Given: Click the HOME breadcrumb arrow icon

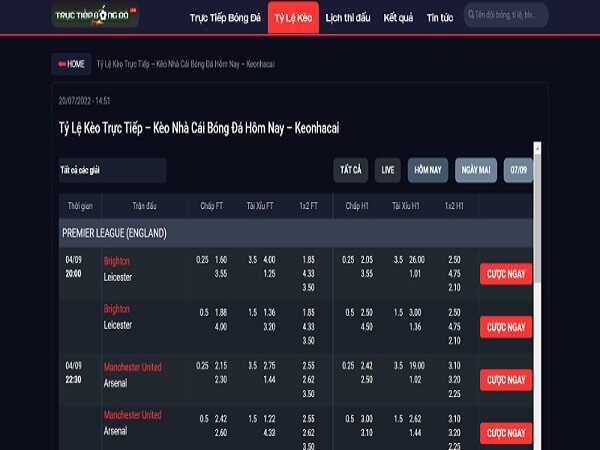Looking at the screenshot, I should tap(61, 64).
